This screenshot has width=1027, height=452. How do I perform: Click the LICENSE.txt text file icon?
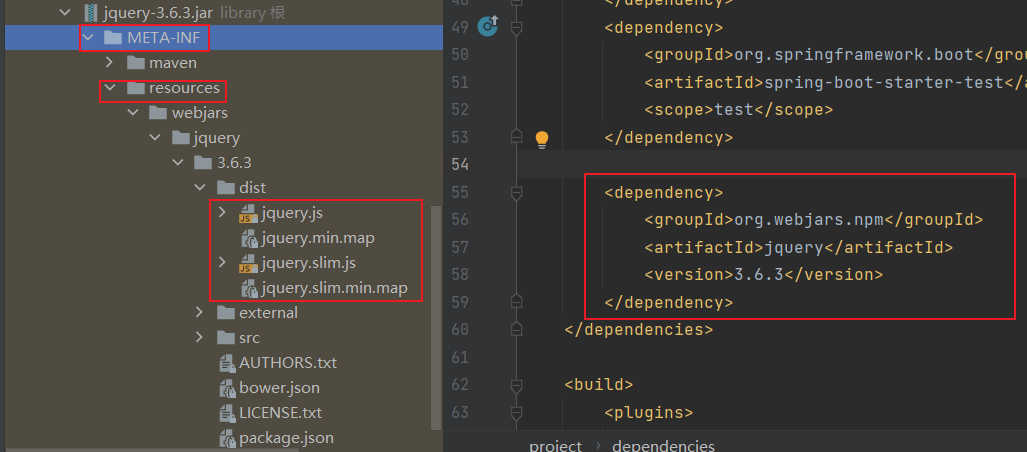coord(227,413)
